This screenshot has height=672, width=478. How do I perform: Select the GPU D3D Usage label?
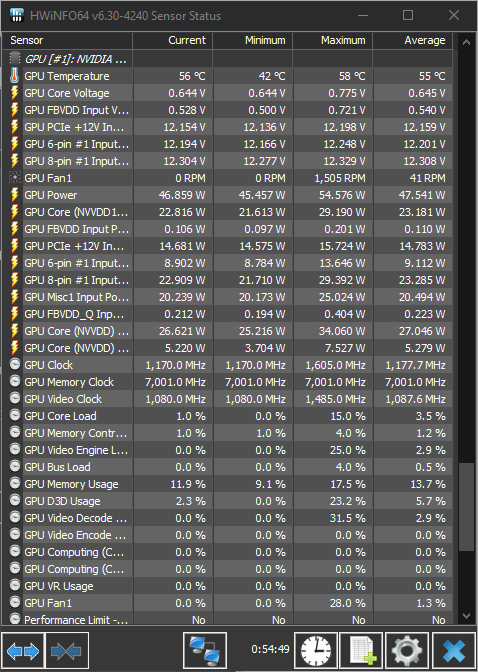(62, 501)
